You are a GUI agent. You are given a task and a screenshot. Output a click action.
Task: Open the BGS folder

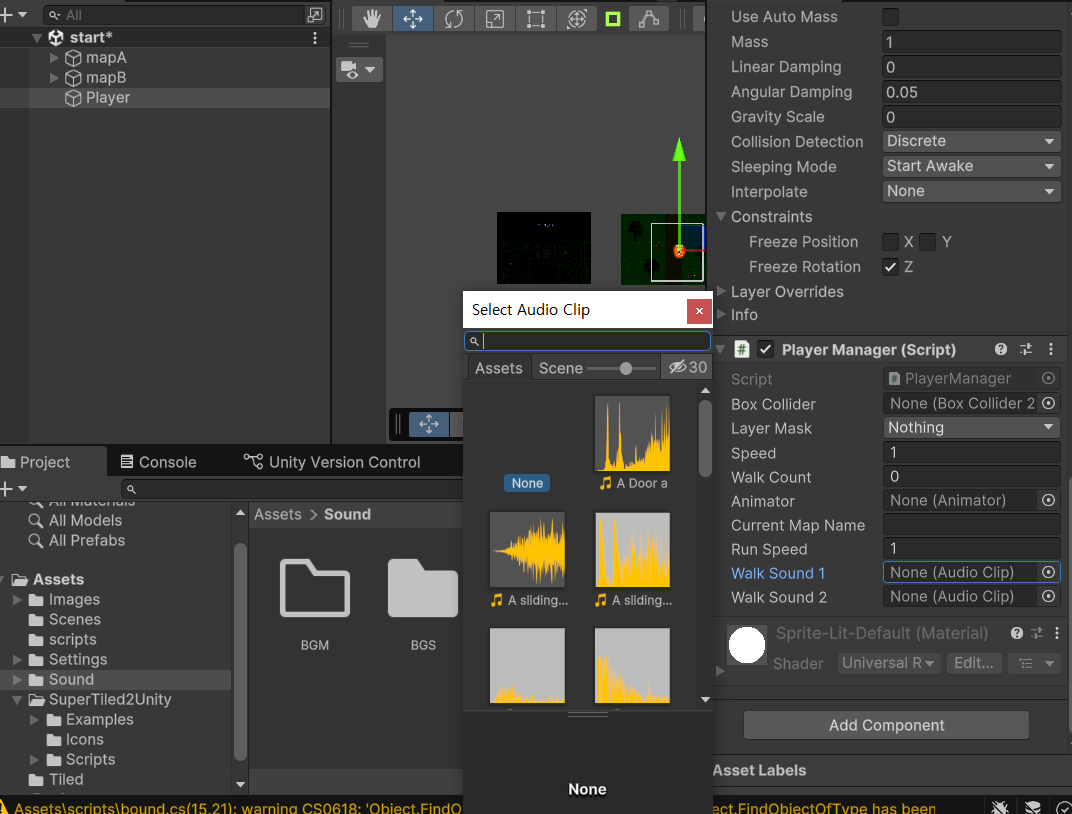tap(423, 604)
